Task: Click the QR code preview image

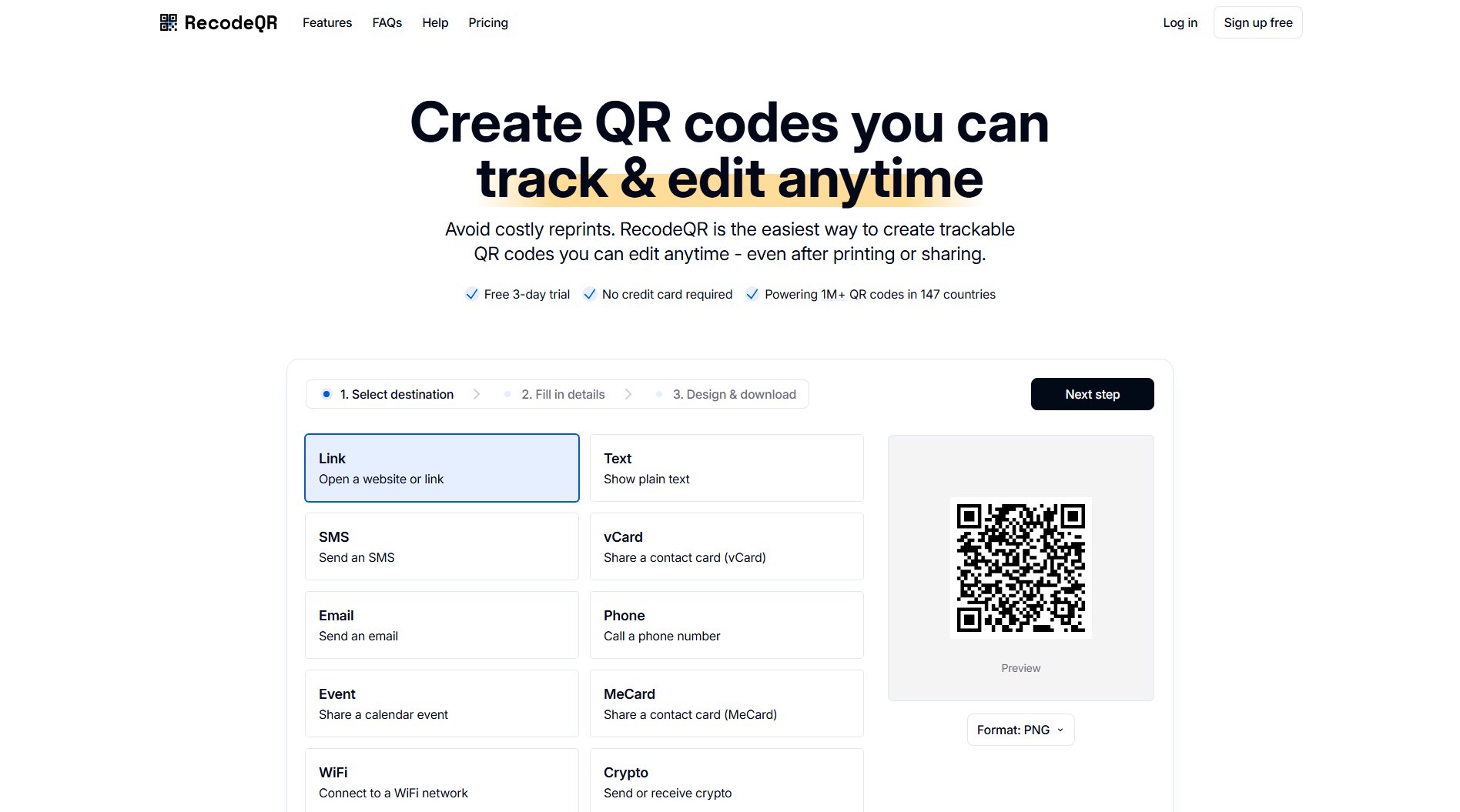Action: tap(1020, 568)
